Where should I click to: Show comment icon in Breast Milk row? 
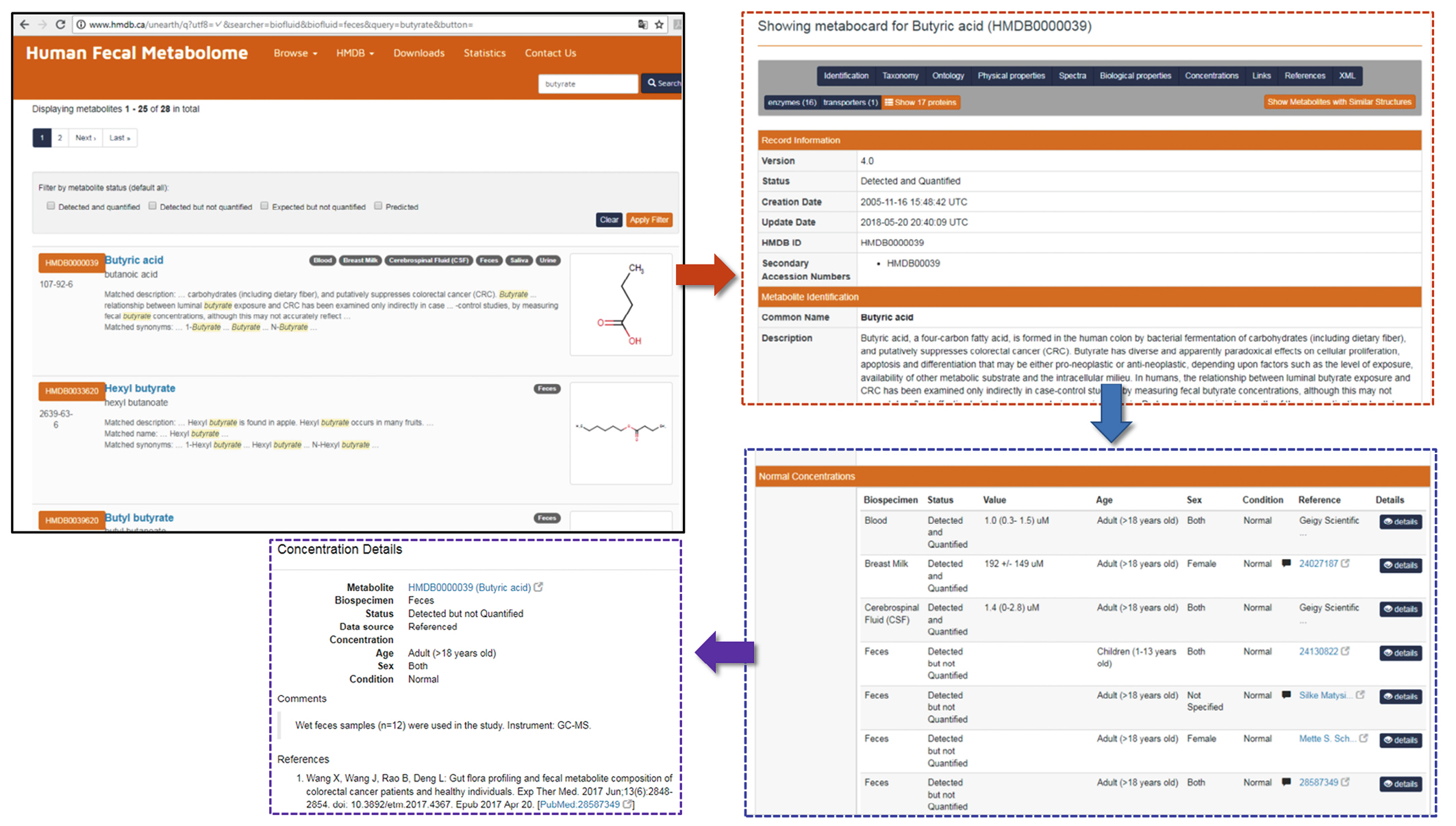1286,563
